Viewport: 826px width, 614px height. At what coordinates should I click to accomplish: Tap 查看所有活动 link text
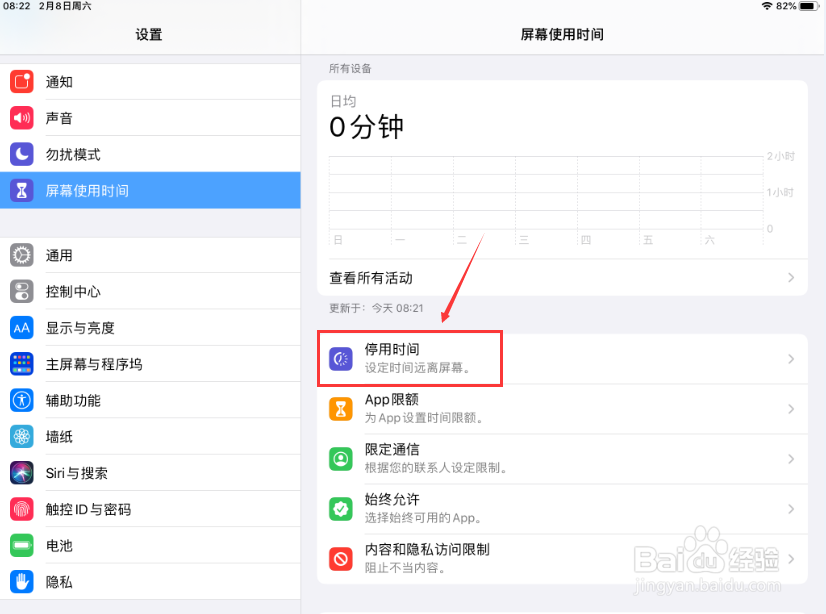371,278
